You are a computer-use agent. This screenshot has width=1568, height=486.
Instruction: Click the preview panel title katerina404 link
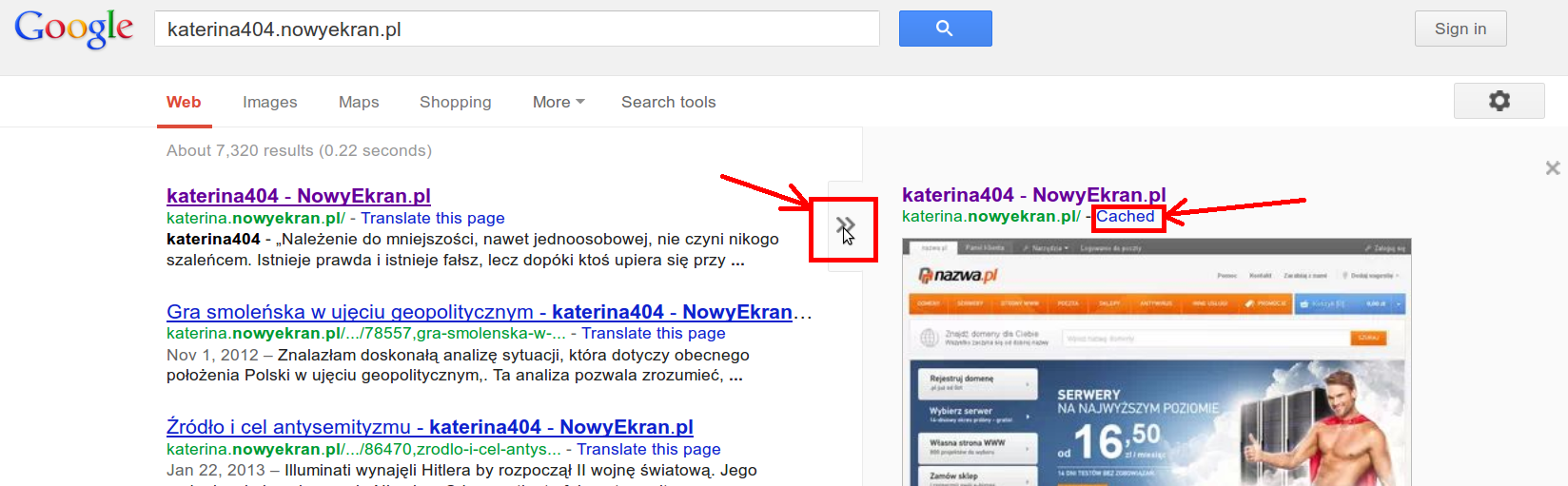(x=1033, y=195)
